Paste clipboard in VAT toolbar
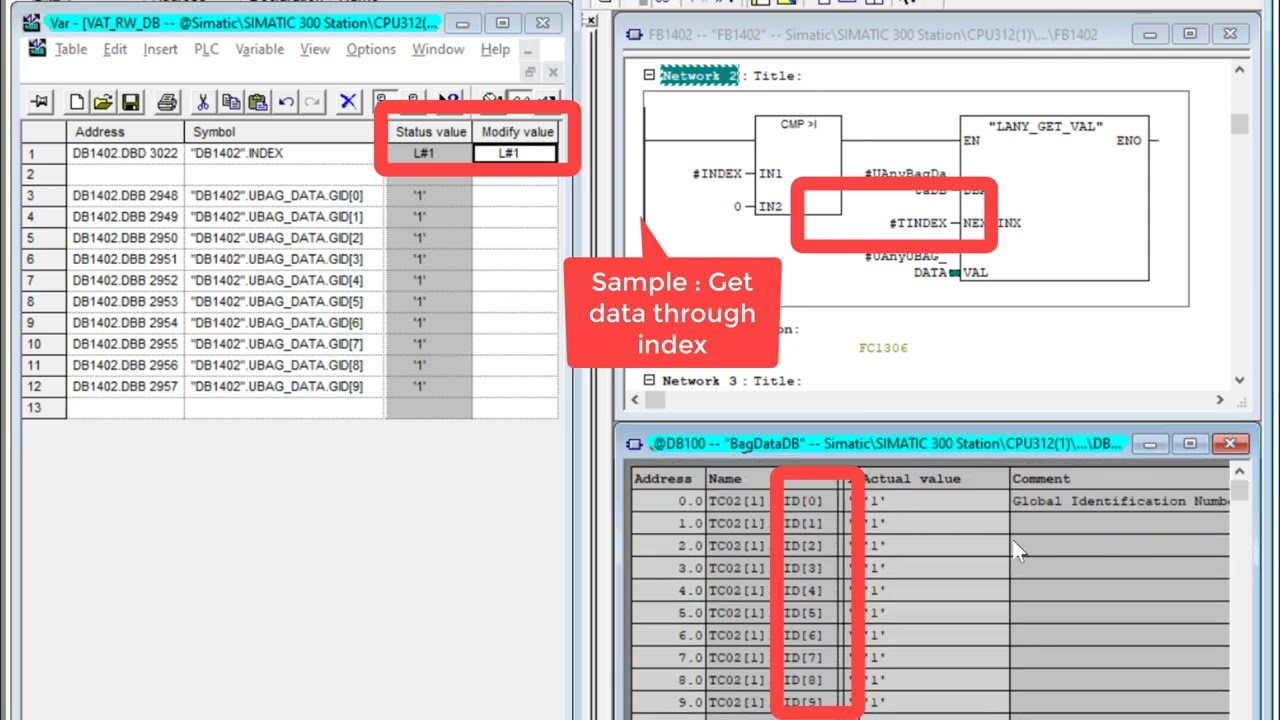This screenshot has height=720, width=1280. tap(258, 101)
